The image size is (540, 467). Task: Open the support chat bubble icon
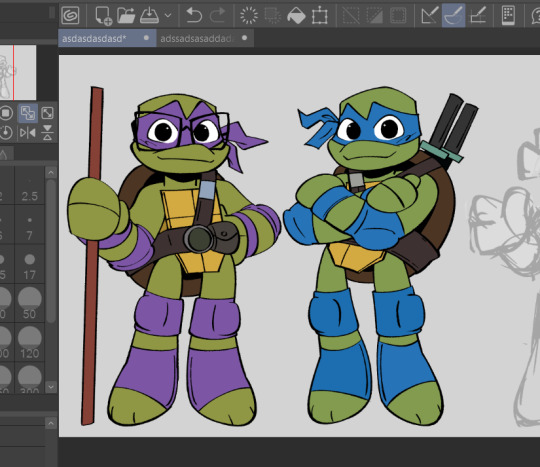click(535, 15)
